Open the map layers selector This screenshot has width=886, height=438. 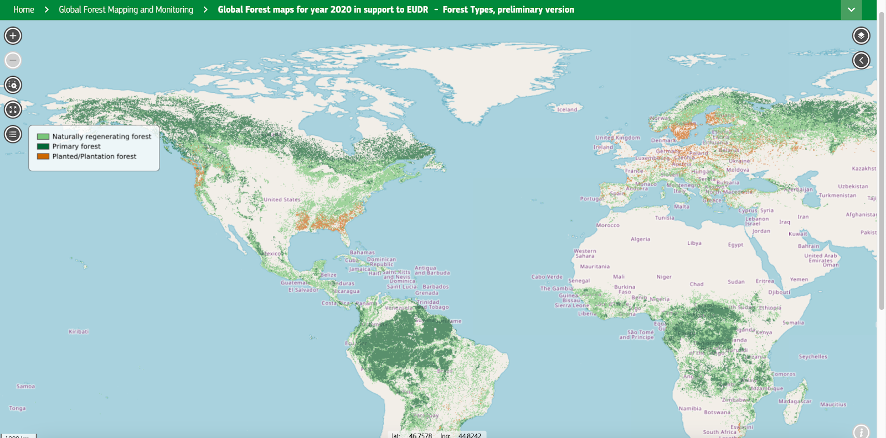[x=861, y=35]
